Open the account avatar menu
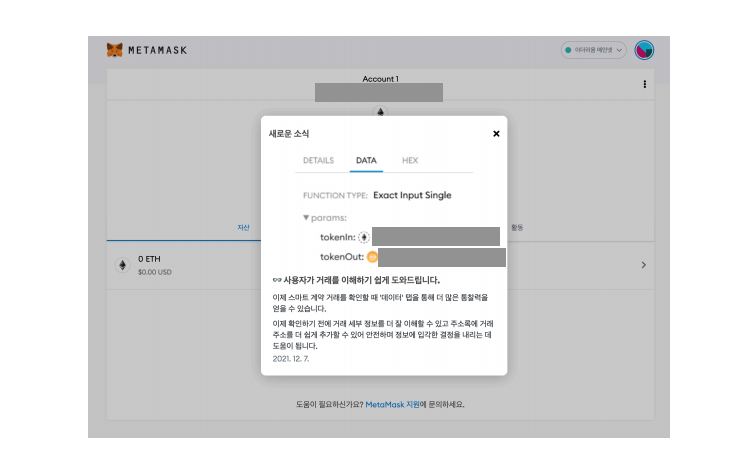Image resolution: width=755 pixels, height=467 pixels. click(644, 50)
